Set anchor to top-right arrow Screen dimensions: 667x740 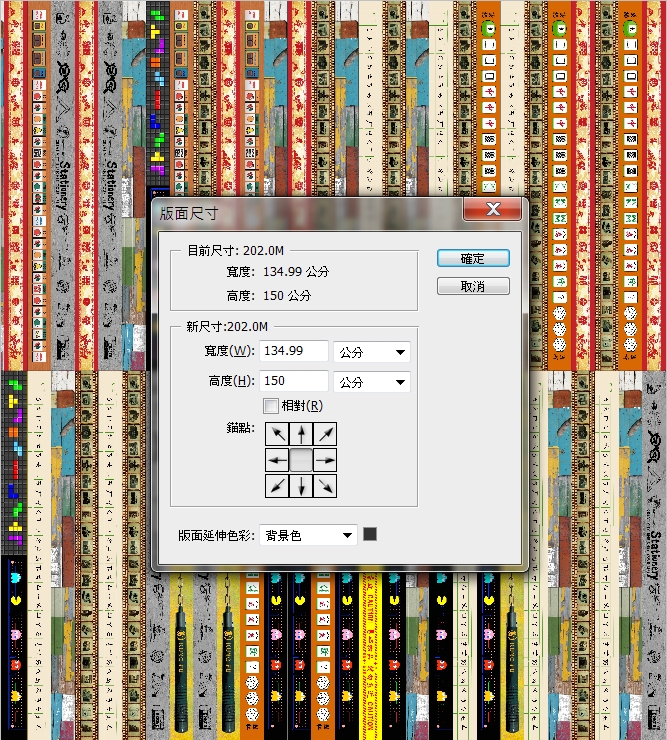[x=325, y=435]
